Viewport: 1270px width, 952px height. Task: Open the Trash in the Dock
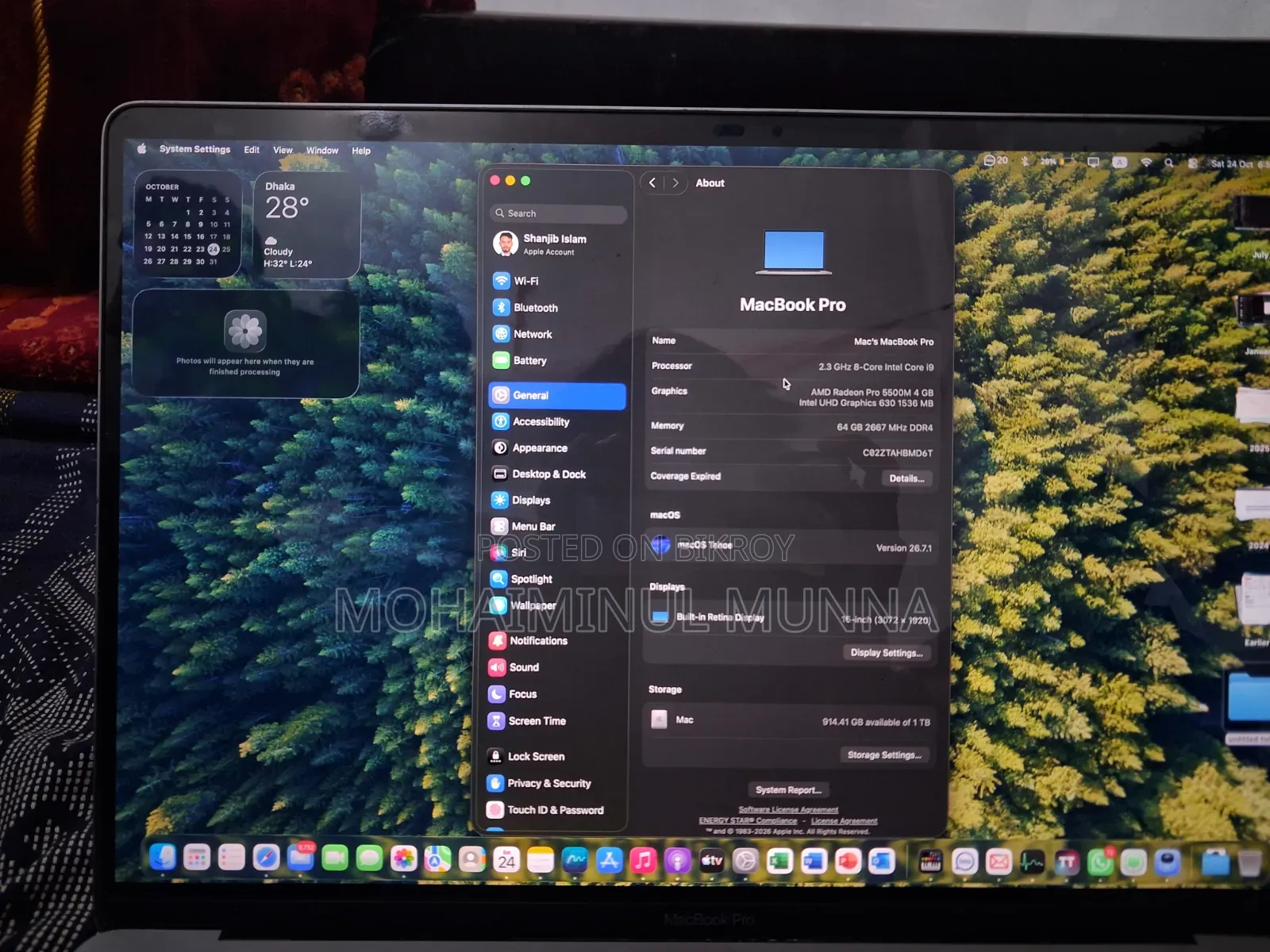(x=1249, y=863)
